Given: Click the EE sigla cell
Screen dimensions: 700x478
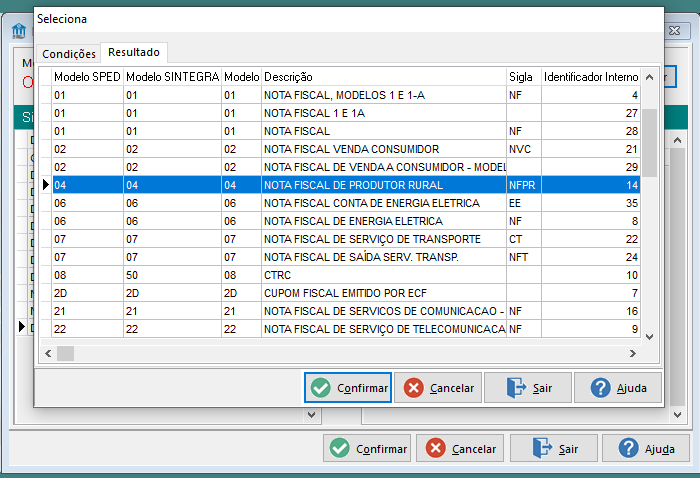Looking at the screenshot, I should [x=524, y=203].
